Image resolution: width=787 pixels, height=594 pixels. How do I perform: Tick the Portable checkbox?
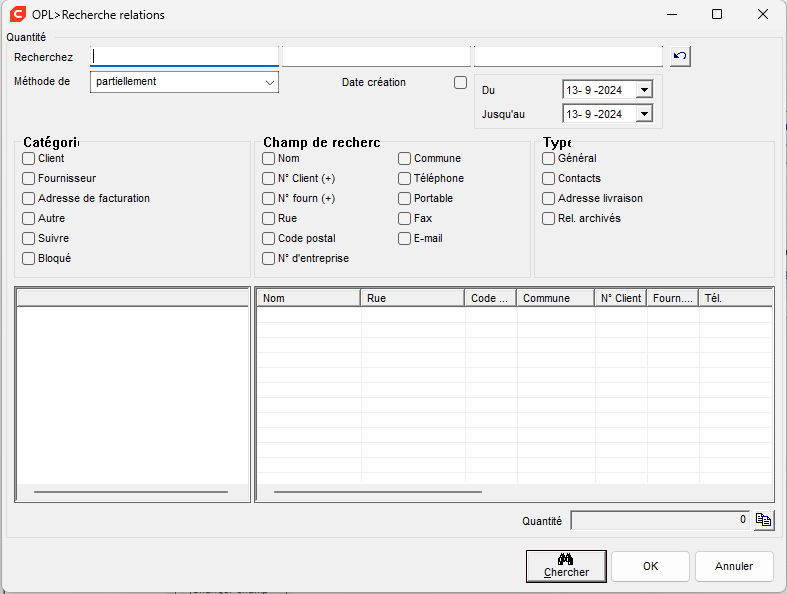405,199
